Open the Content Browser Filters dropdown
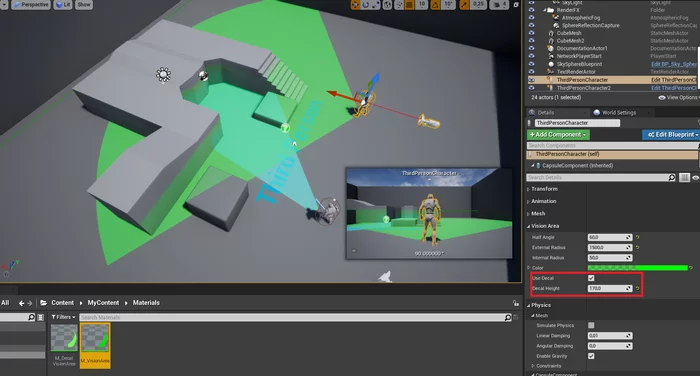This screenshot has width=700, height=376. pyautogui.click(x=63, y=317)
